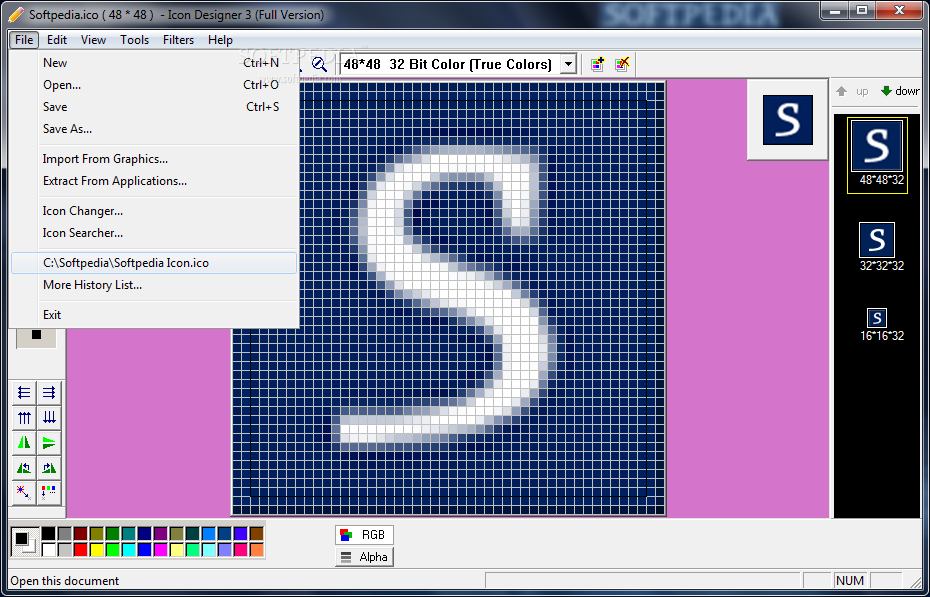Click the large S icon preview

[x=788, y=120]
